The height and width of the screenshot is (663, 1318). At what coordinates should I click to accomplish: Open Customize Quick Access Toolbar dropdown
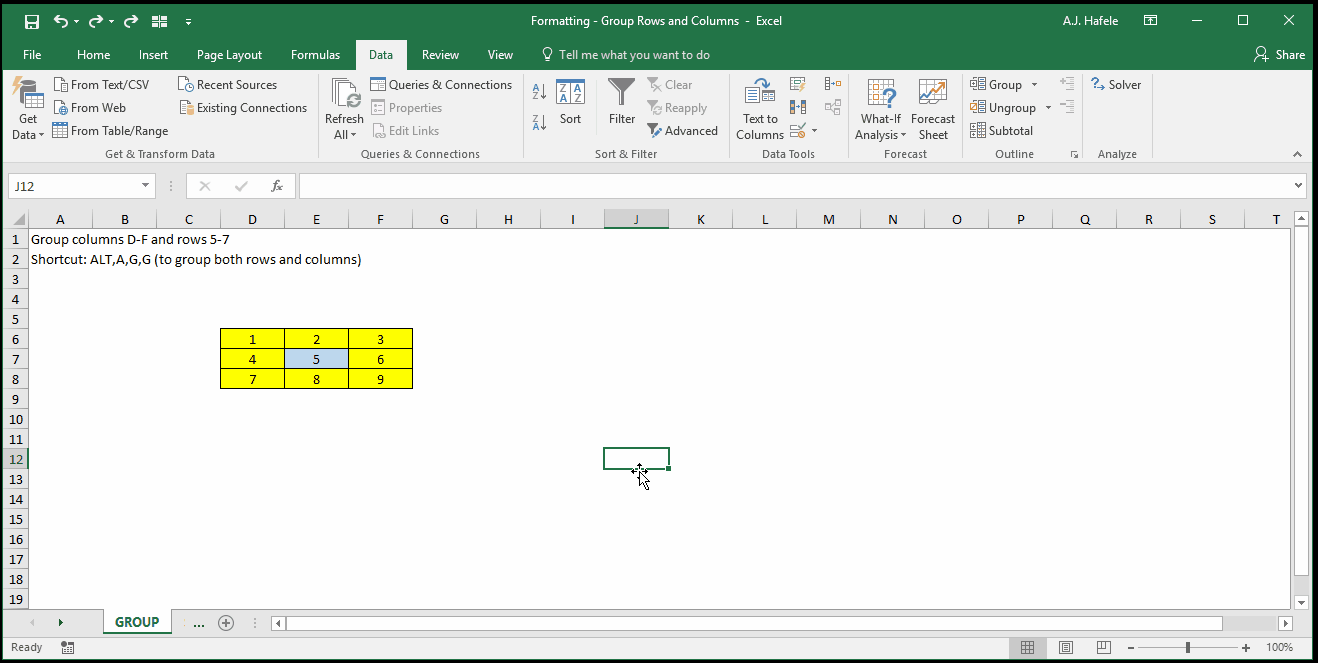click(189, 21)
